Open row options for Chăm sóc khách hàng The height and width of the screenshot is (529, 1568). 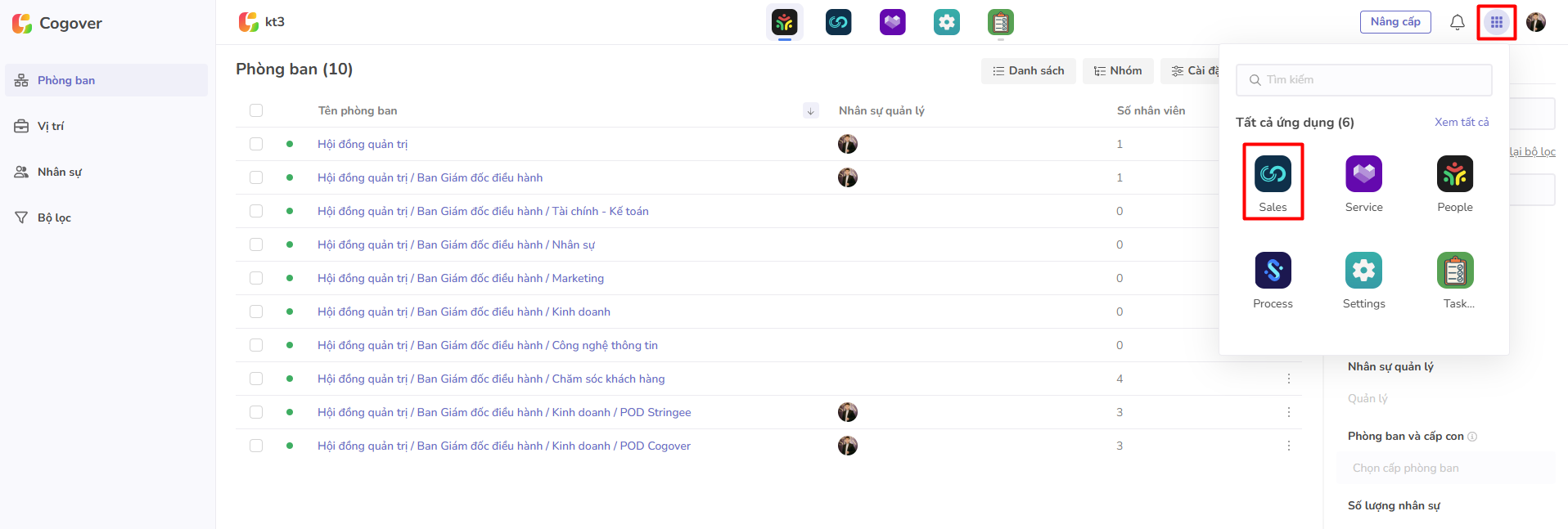[1288, 379]
